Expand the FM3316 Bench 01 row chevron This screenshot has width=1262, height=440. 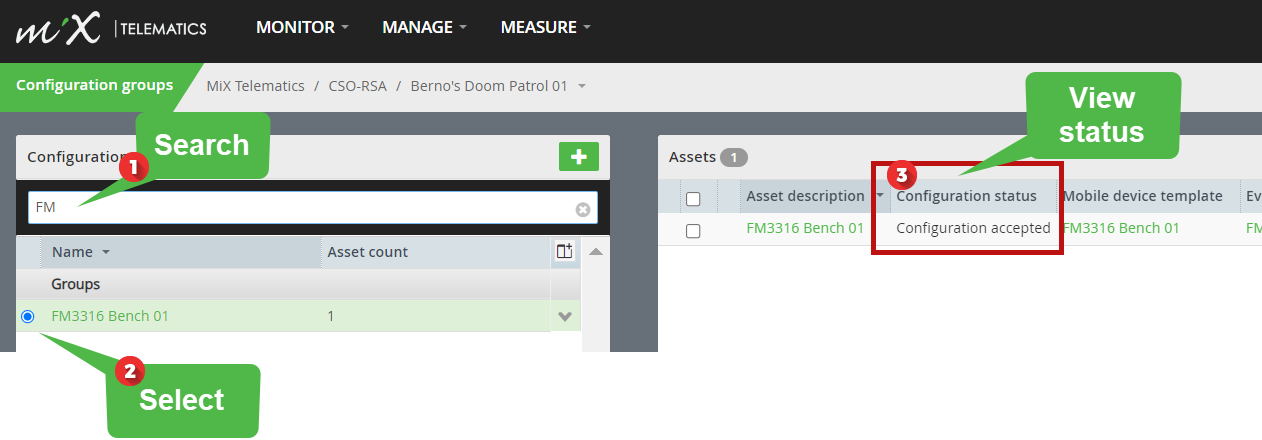tap(565, 317)
